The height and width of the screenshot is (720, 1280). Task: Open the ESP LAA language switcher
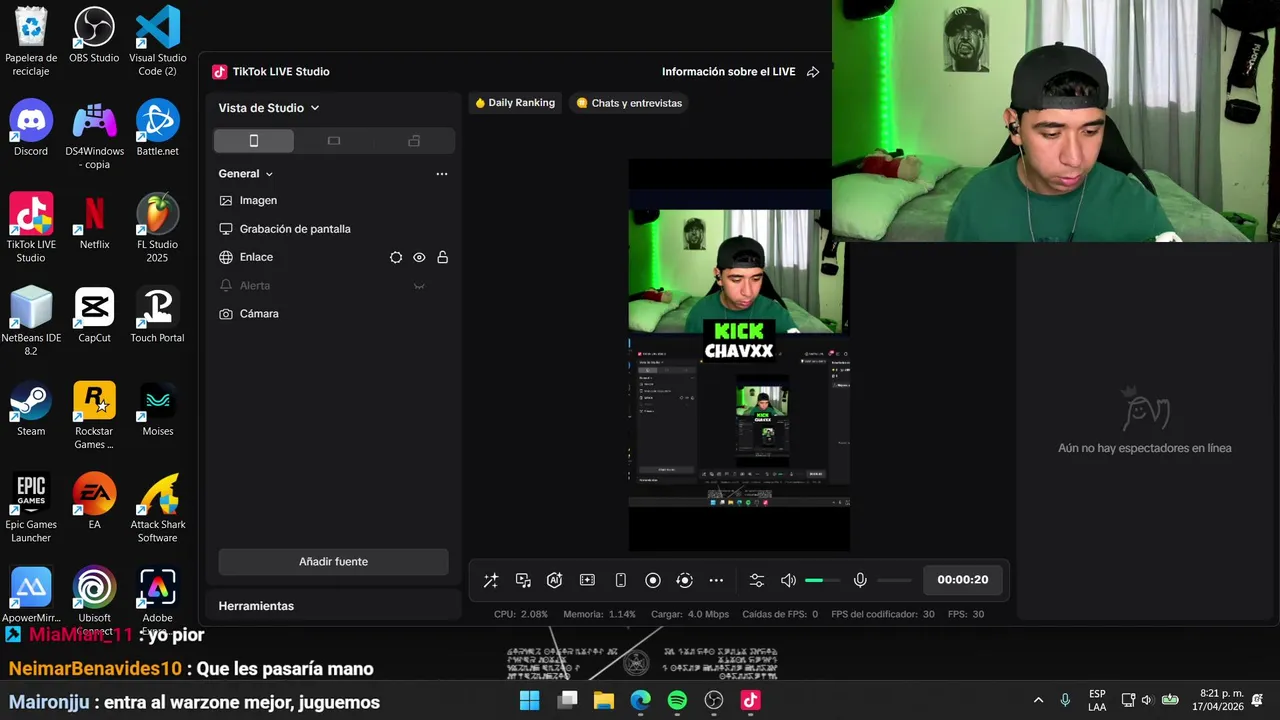pyautogui.click(x=1097, y=700)
